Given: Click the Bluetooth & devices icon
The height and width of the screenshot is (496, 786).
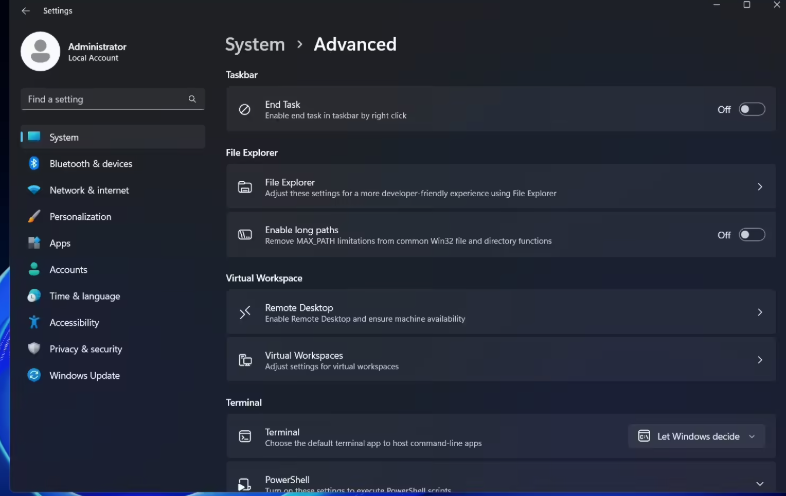Looking at the screenshot, I should pos(34,164).
